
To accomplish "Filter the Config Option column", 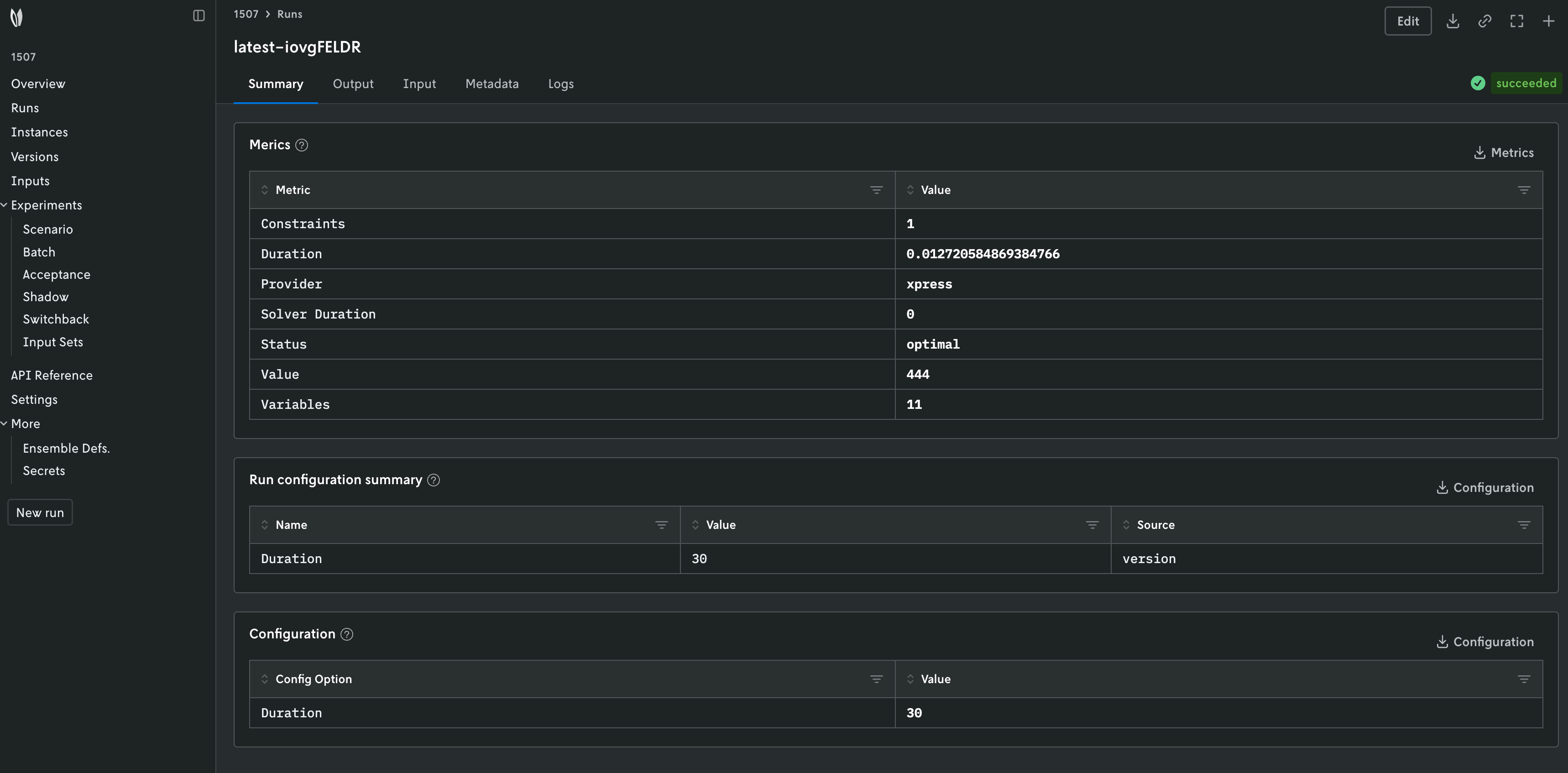I will [876, 679].
